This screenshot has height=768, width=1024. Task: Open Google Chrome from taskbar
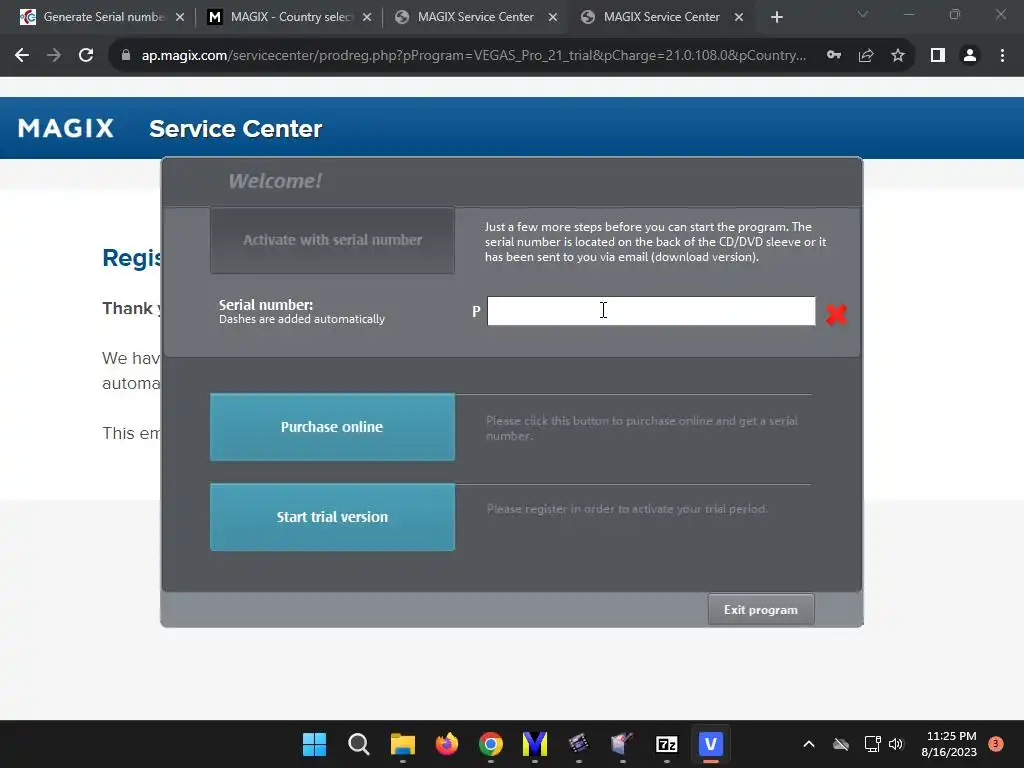tap(491, 744)
